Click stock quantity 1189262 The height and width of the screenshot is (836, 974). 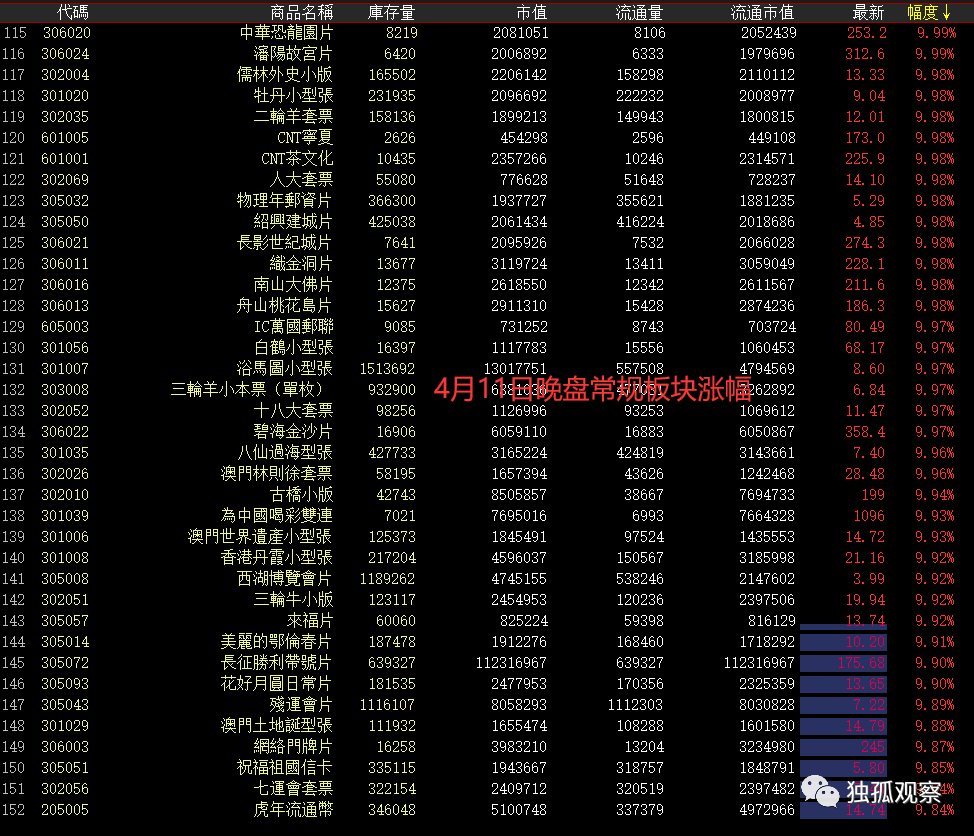(387, 579)
